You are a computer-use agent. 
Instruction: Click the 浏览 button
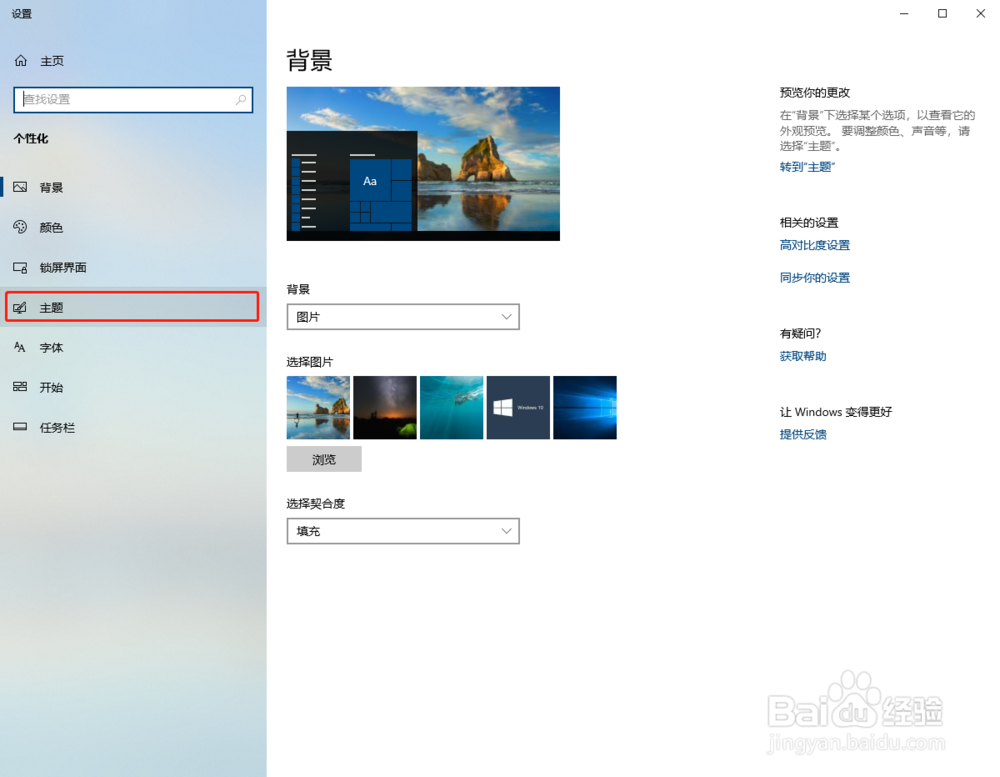[x=323, y=458]
